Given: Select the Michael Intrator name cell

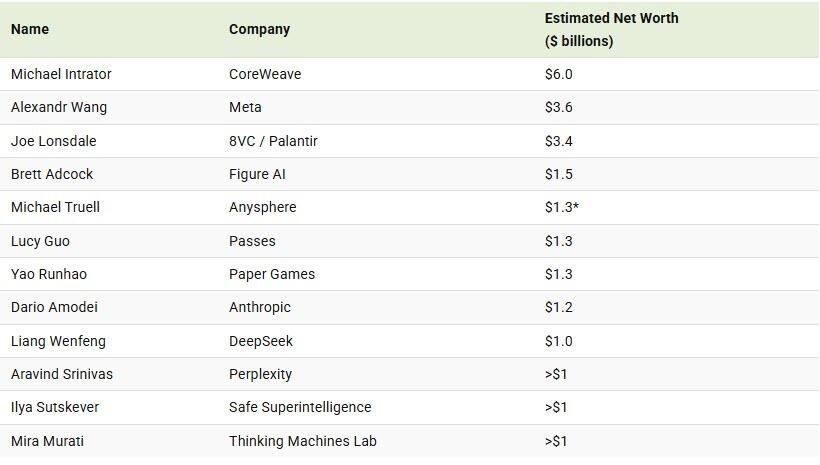Looking at the screenshot, I should (61, 74).
